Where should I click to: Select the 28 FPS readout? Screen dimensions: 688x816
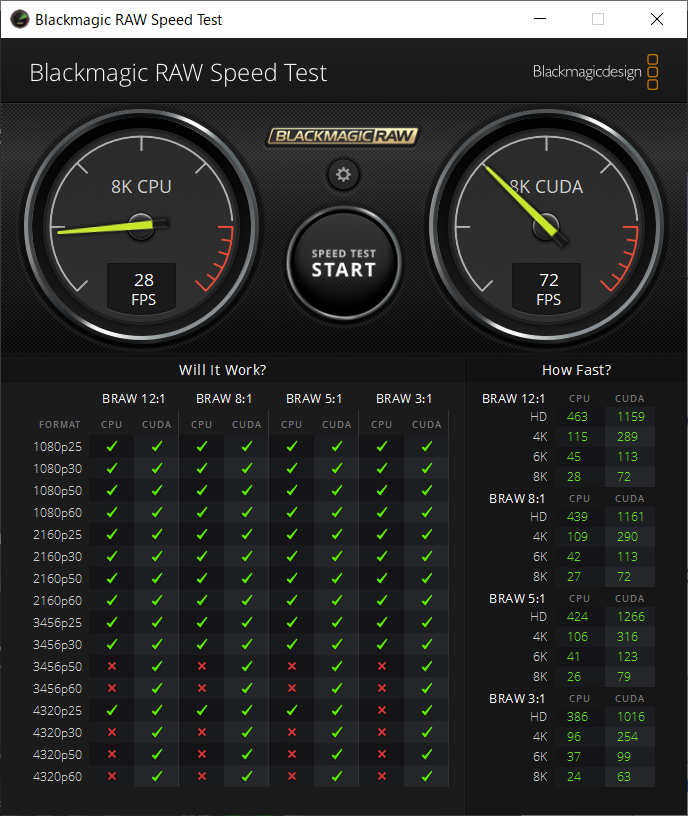(x=142, y=289)
